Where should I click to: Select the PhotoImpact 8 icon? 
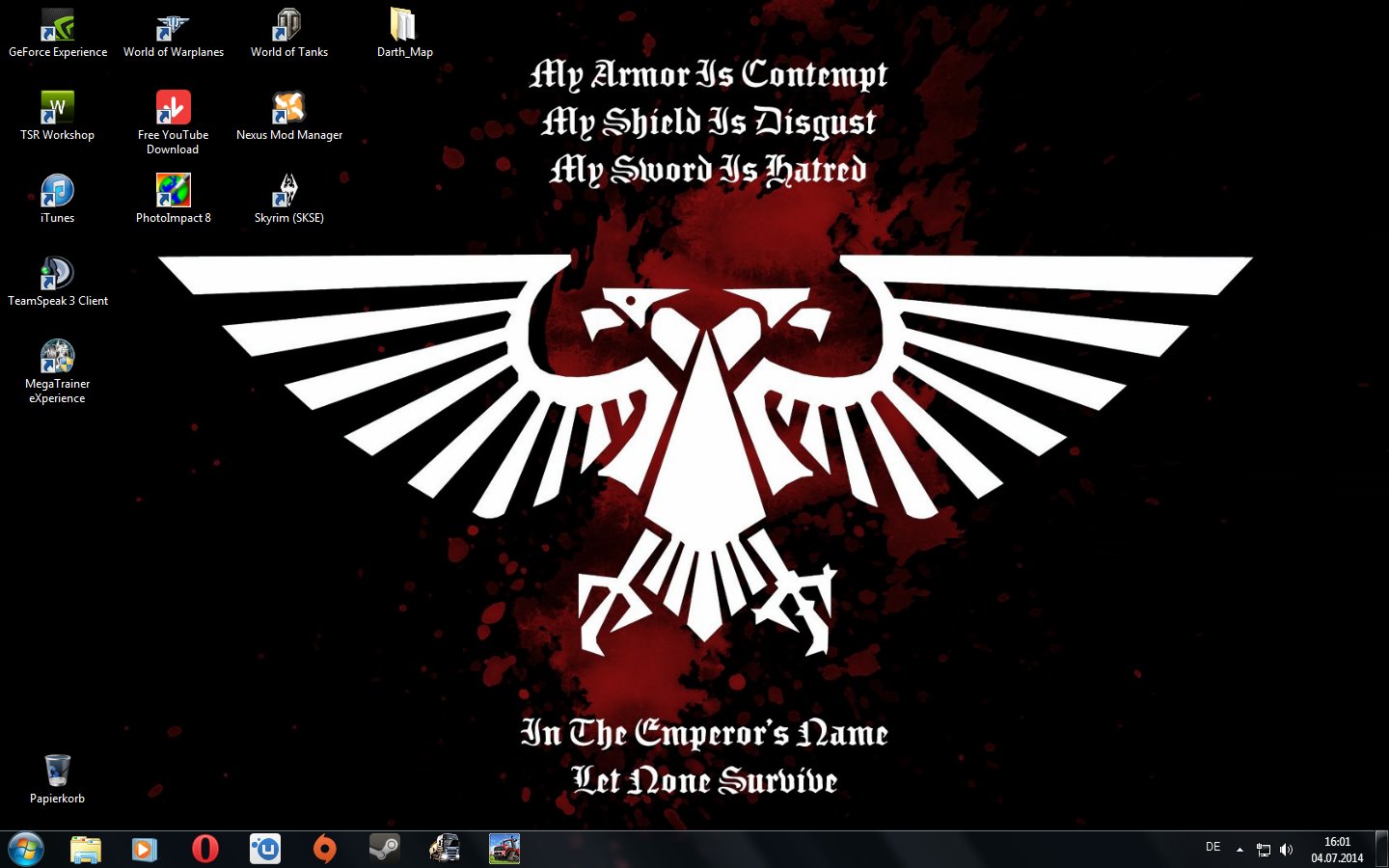(x=173, y=191)
